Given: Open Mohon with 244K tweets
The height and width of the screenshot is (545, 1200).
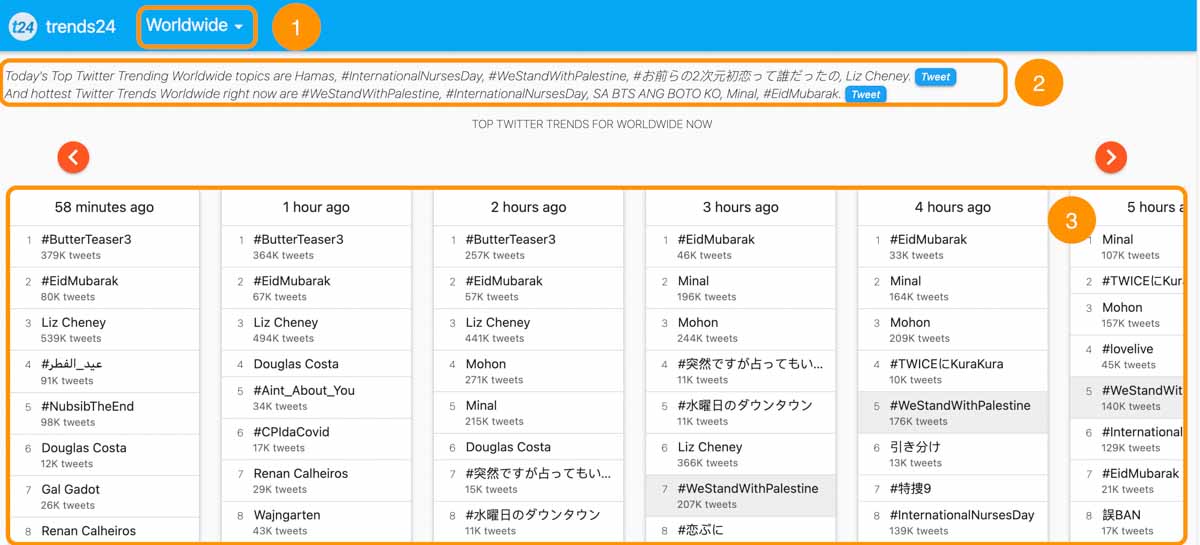Looking at the screenshot, I should pyautogui.click(x=698, y=323).
